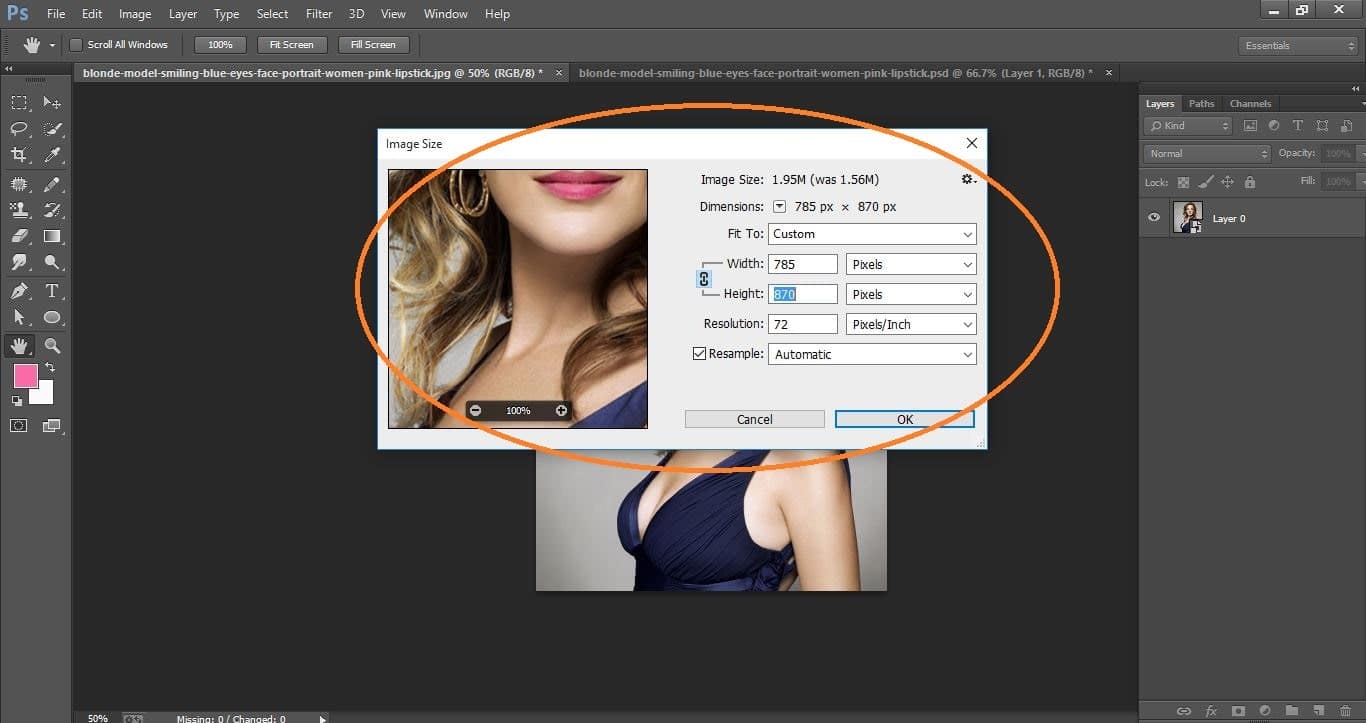1366x723 pixels.
Task: Select the Lasso tool
Action: pyautogui.click(x=18, y=128)
